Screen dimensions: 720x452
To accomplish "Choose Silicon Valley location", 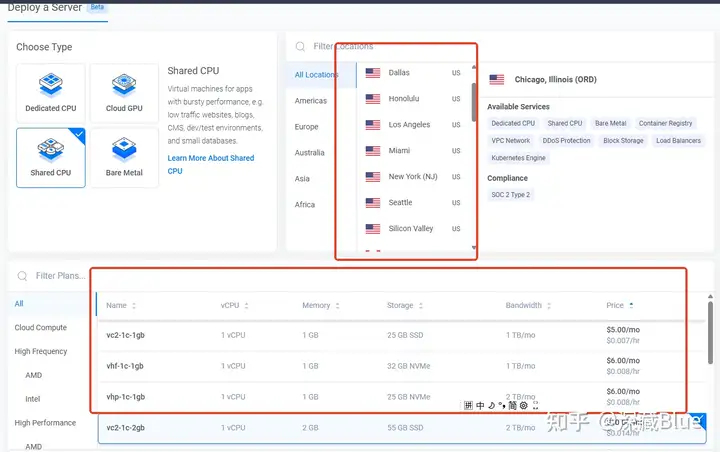I will (x=410, y=229).
